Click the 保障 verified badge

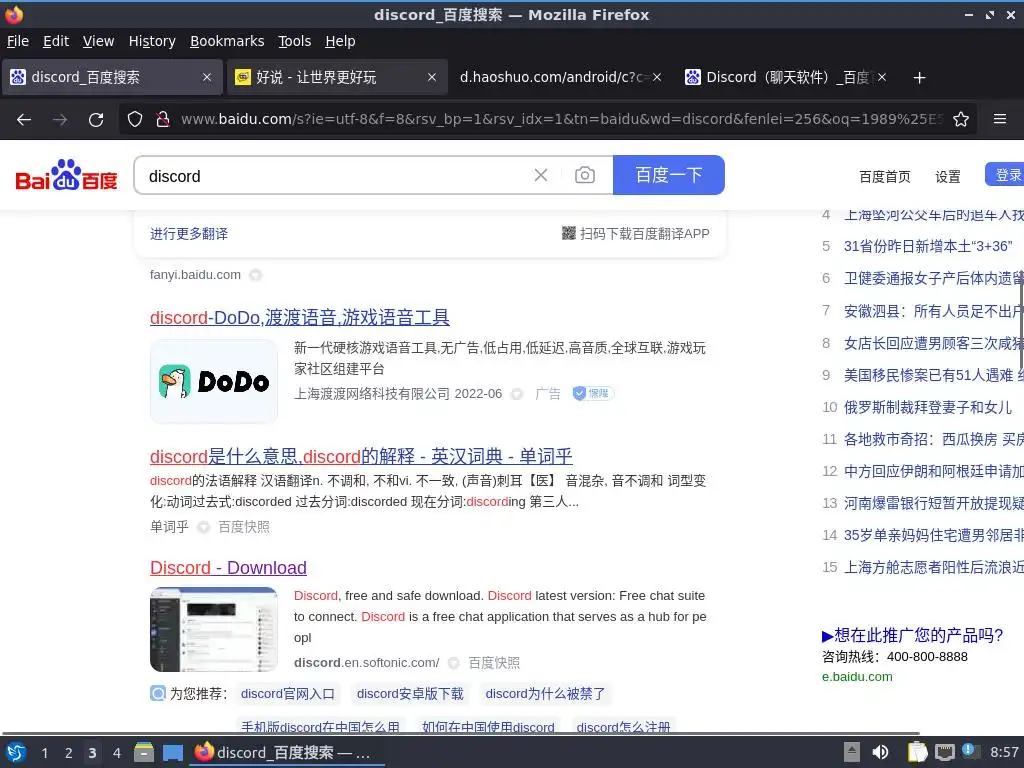tap(593, 393)
